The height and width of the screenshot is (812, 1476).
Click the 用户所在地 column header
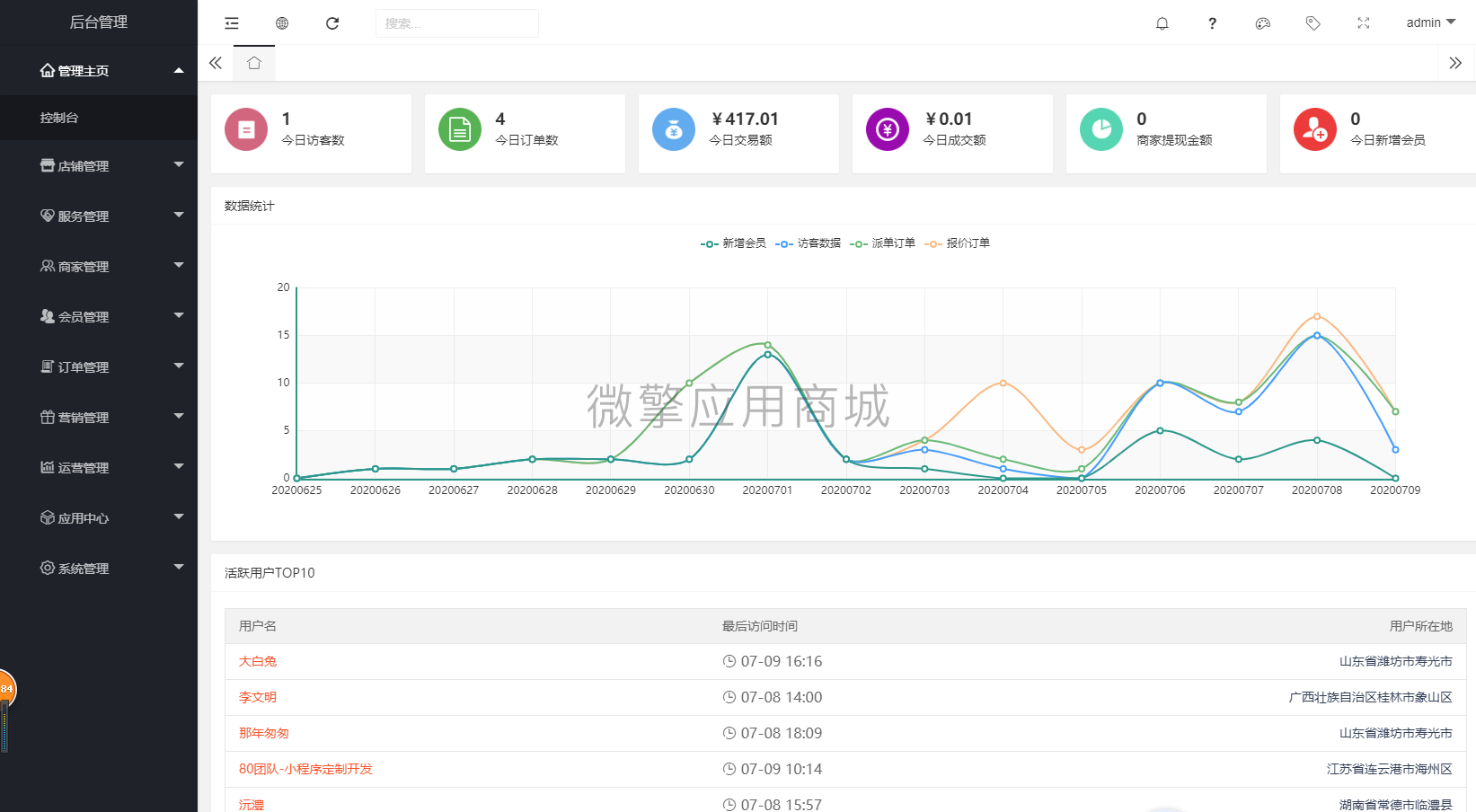[1421, 626]
